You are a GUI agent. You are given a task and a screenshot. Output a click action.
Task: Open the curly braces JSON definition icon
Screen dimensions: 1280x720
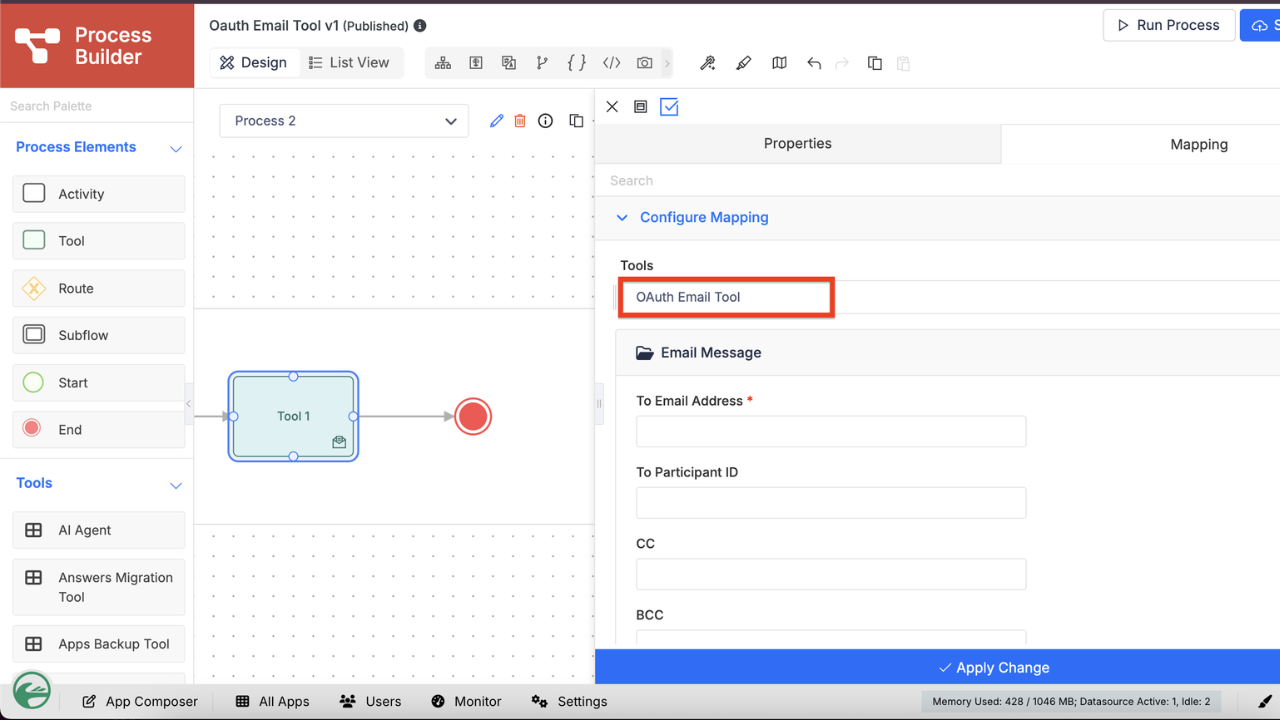576,63
